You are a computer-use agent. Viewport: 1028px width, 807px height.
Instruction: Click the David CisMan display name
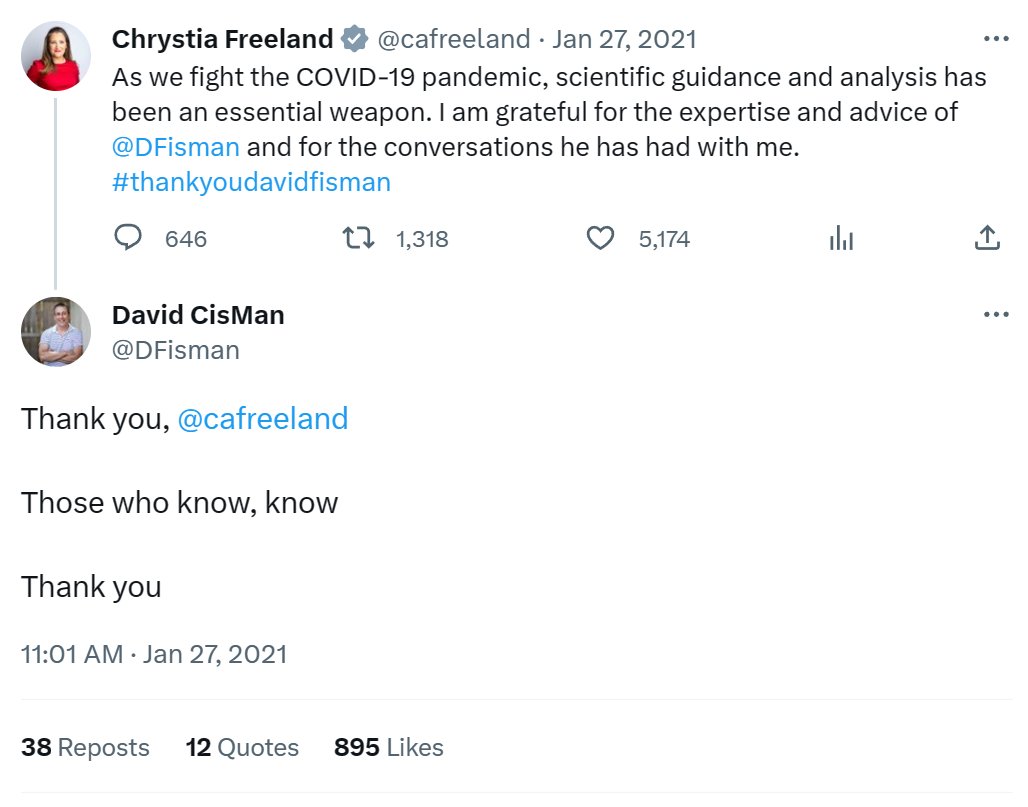198,315
